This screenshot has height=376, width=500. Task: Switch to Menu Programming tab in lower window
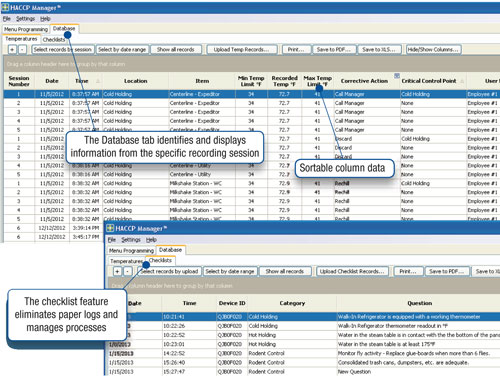coord(131,251)
